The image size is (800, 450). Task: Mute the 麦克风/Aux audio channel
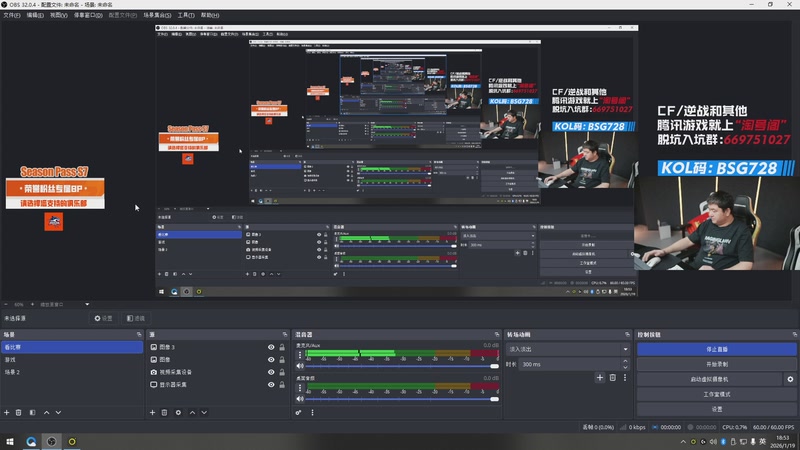click(x=300, y=366)
